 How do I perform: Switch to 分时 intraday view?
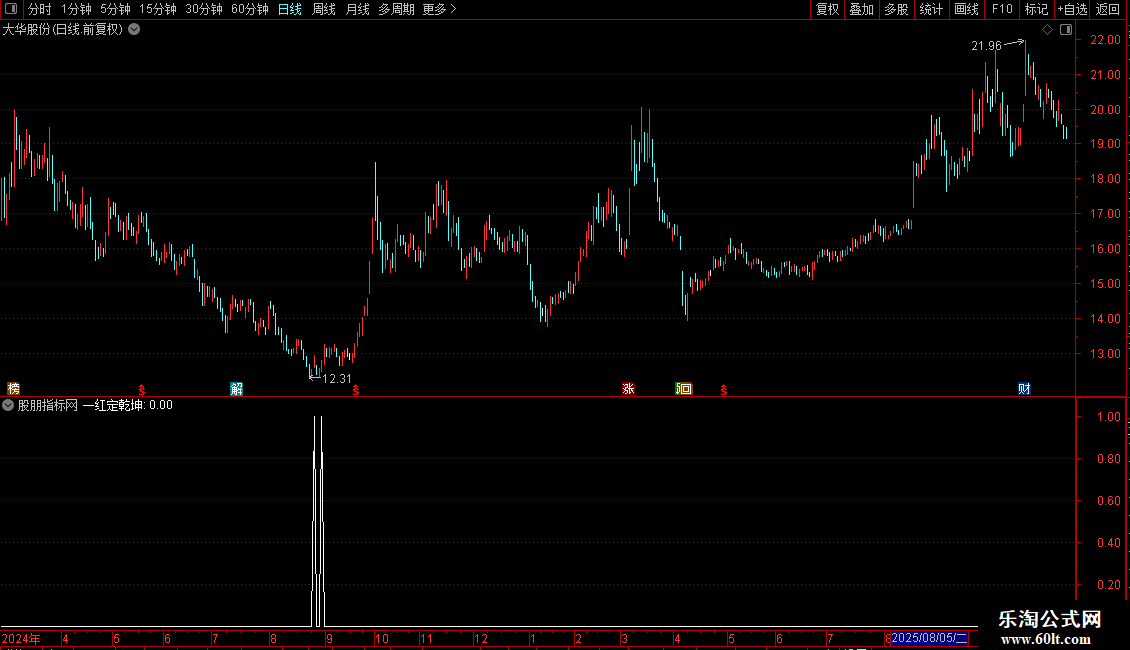pos(40,9)
